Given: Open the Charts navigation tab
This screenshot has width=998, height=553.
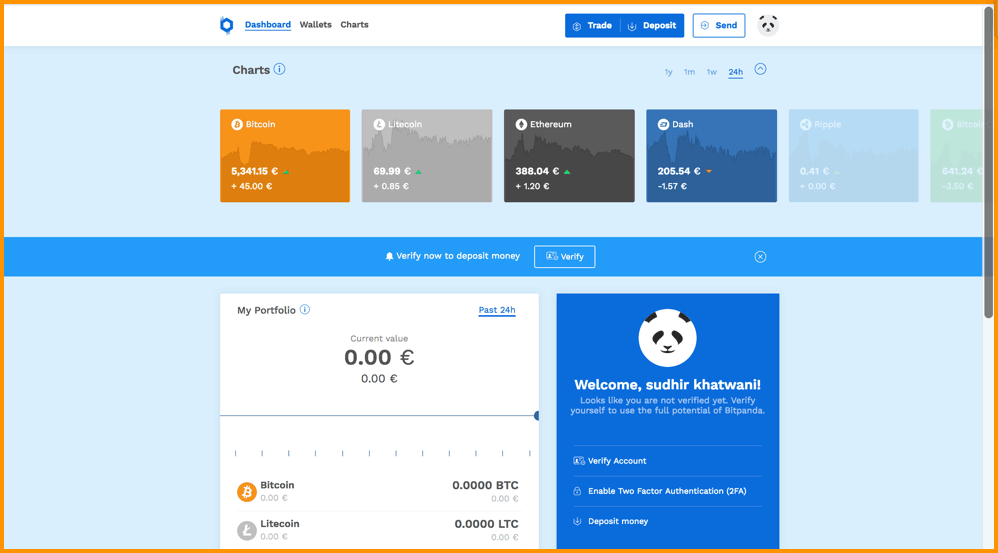Looking at the screenshot, I should point(355,25).
